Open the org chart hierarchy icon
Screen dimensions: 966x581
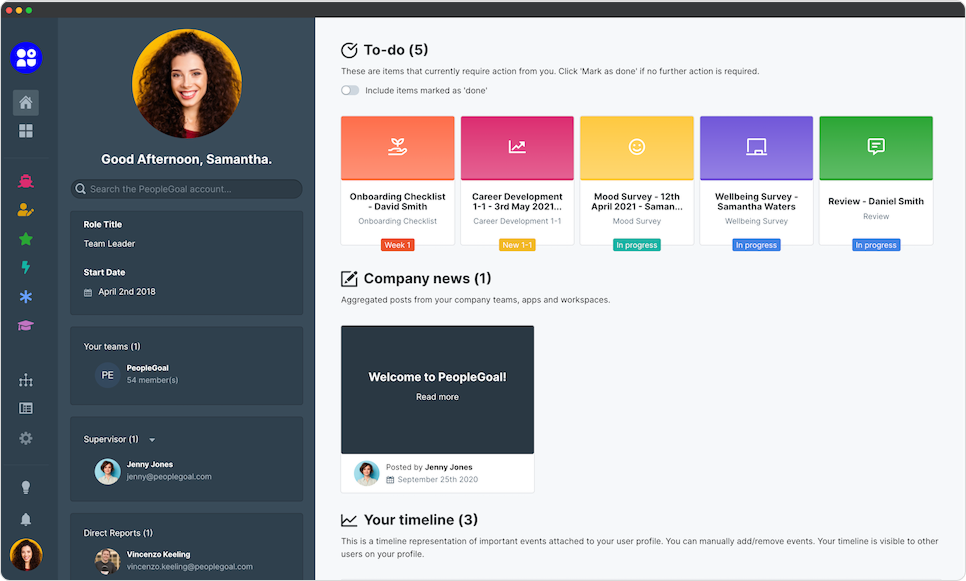26,380
